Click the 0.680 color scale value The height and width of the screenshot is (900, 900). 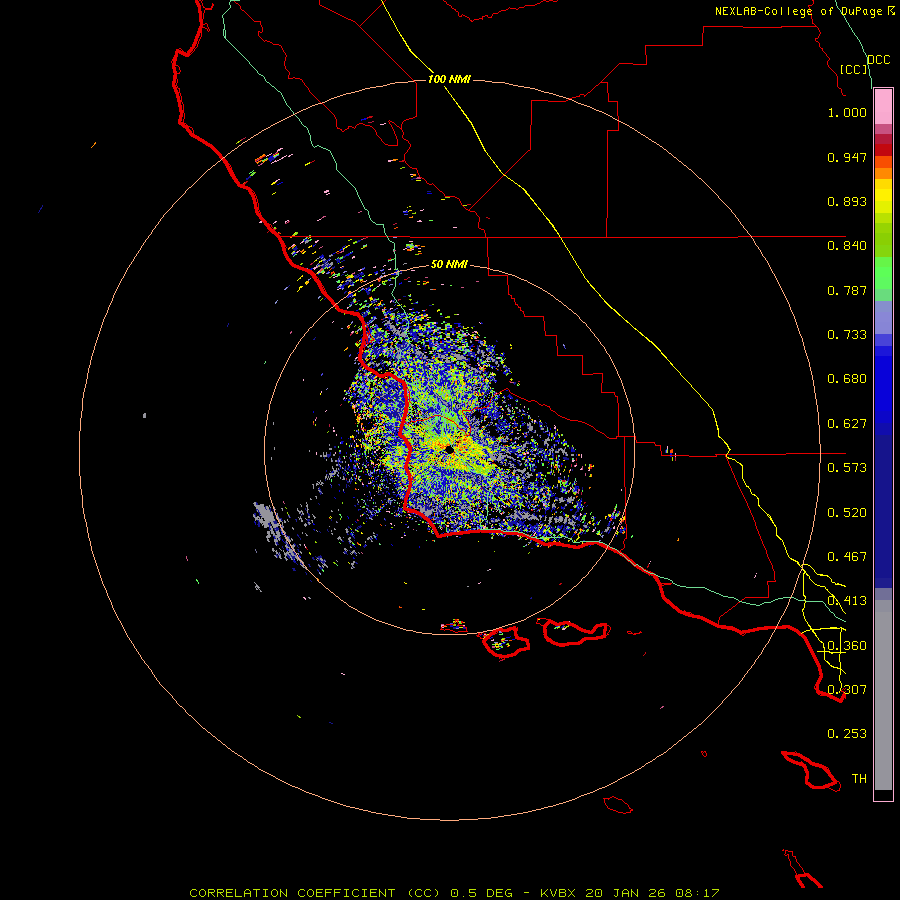point(847,379)
